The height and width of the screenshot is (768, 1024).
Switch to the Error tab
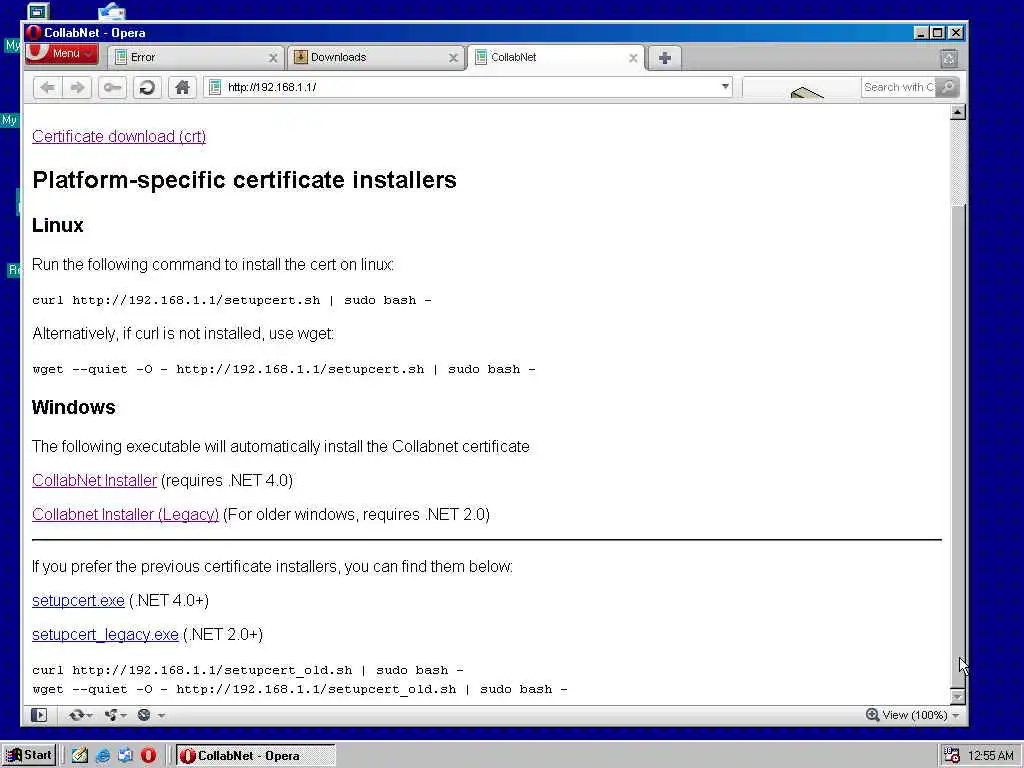click(x=196, y=57)
